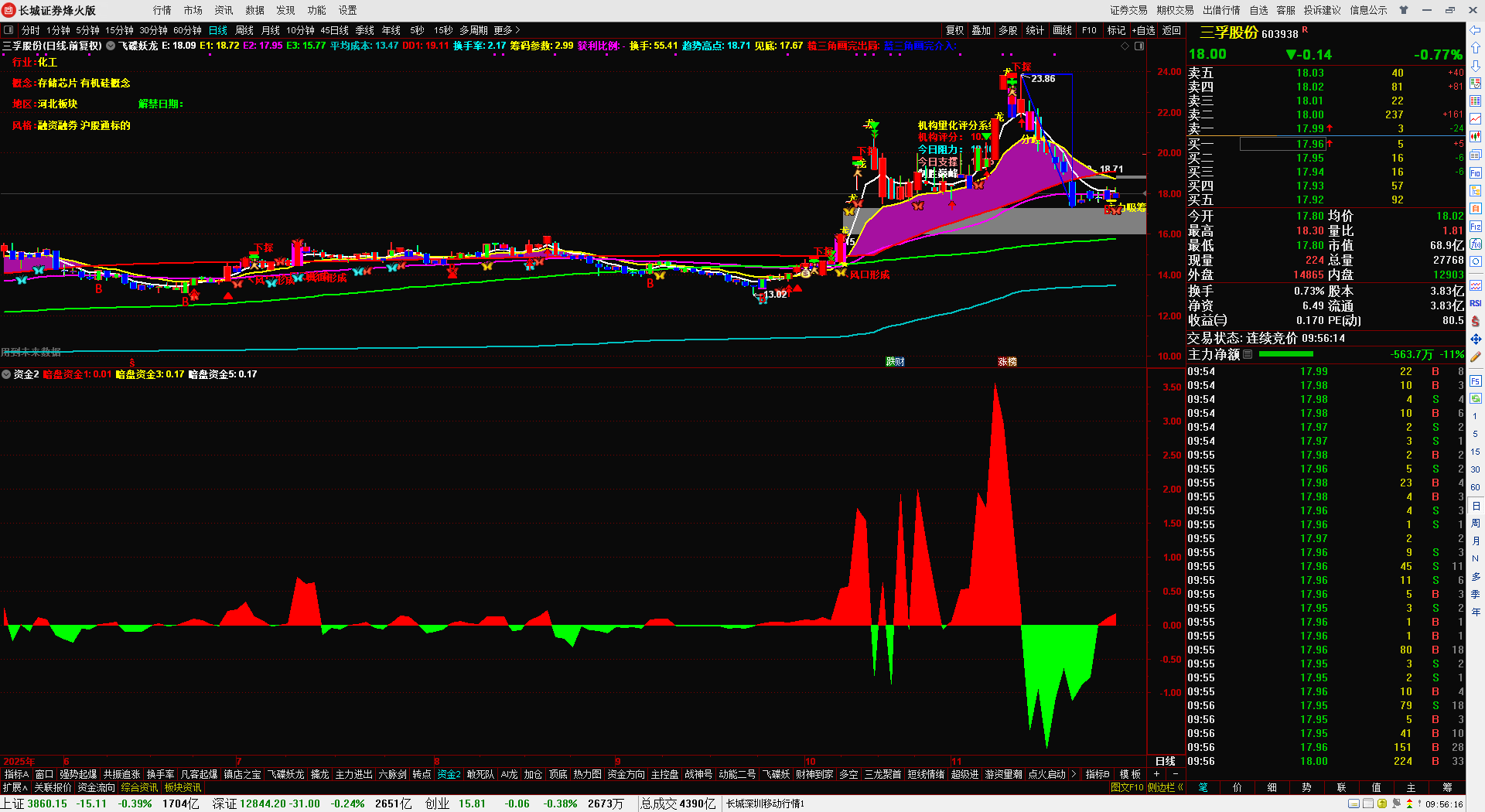Click the 图文F10 button
Image resolution: width=1485 pixels, height=812 pixels.
pyautogui.click(x=1127, y=787)
